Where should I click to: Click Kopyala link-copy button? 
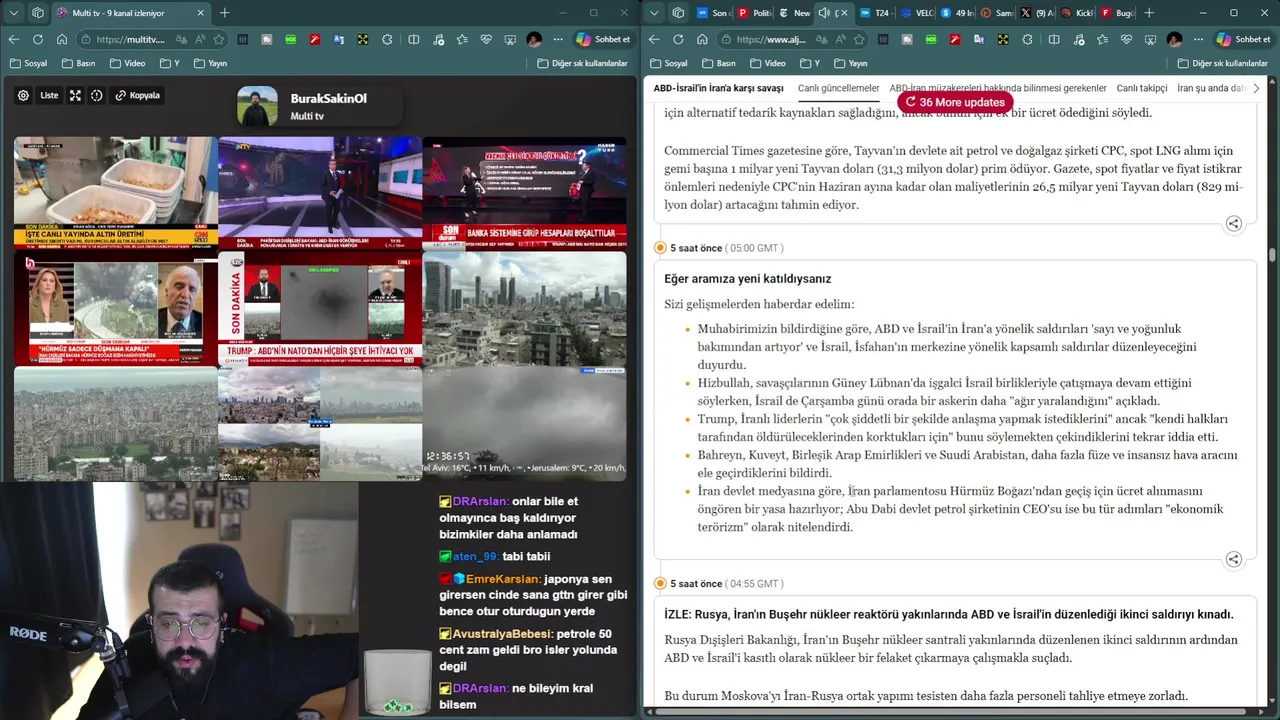coord(138,96)
